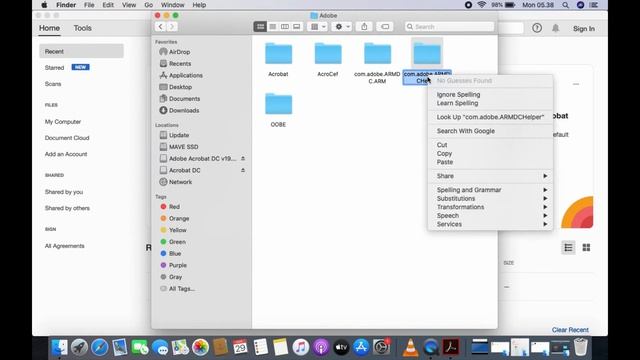The height and width of the screenshot is (360, 640).
Task: Open Acrobat notifications bell
Action: (x=556, y=28)
